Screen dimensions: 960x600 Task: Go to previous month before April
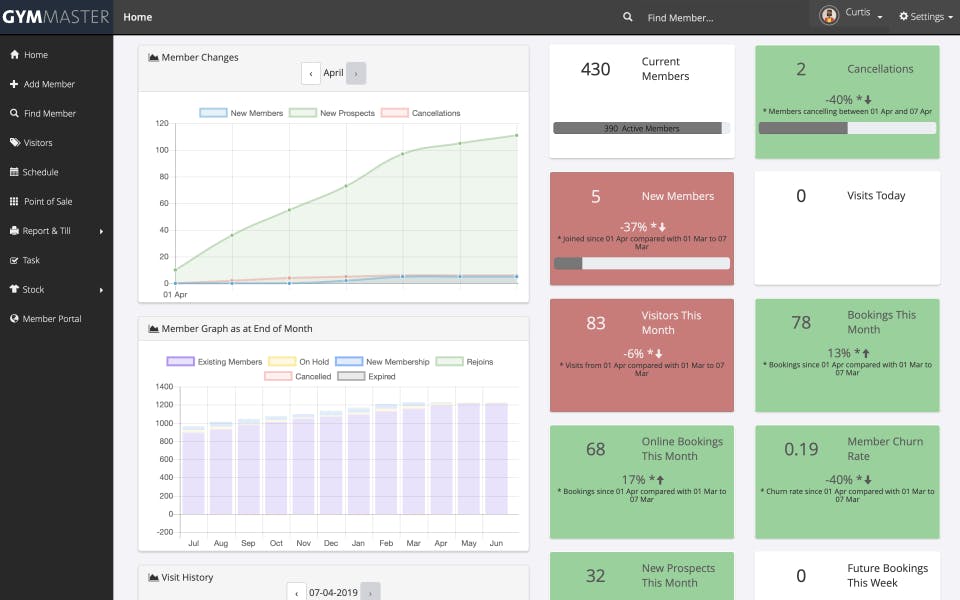(x=311, y=73)
